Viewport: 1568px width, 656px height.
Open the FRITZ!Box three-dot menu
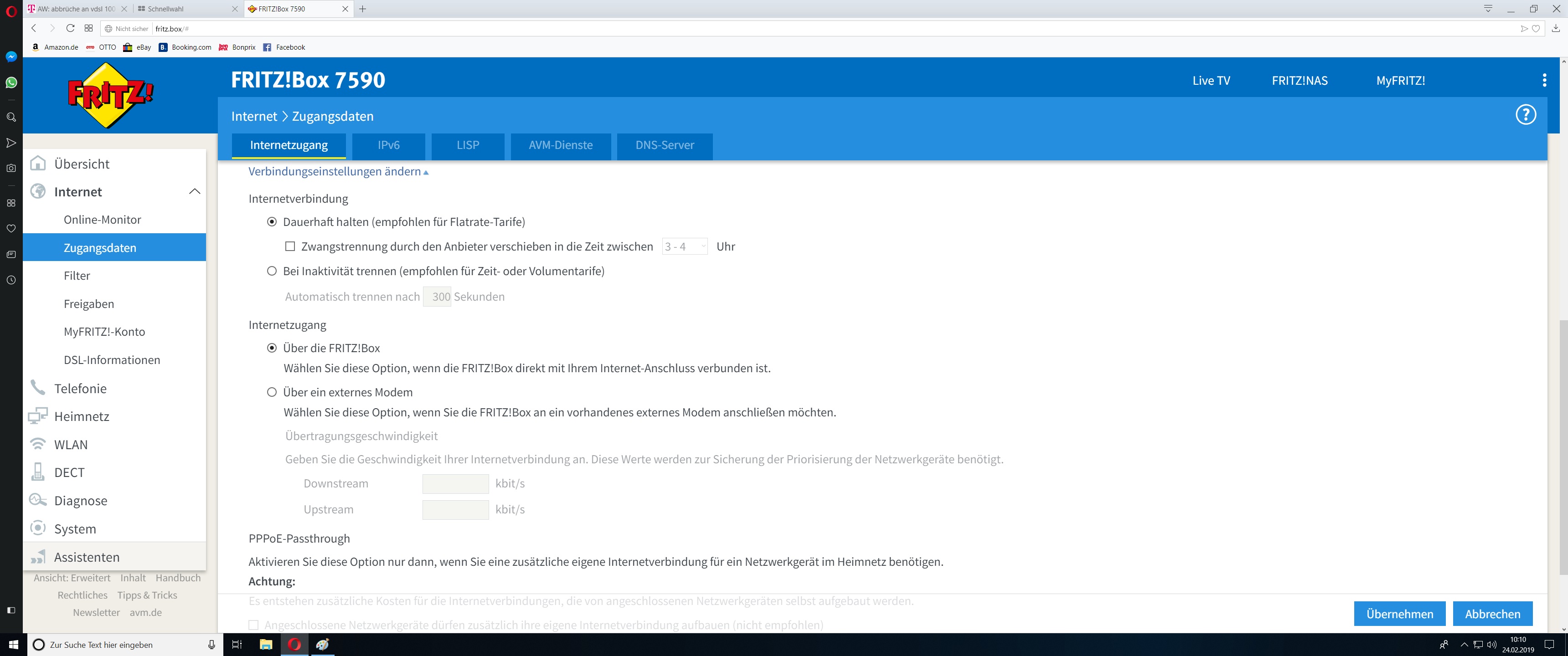pyautogui.click(x=1544, y=80)
